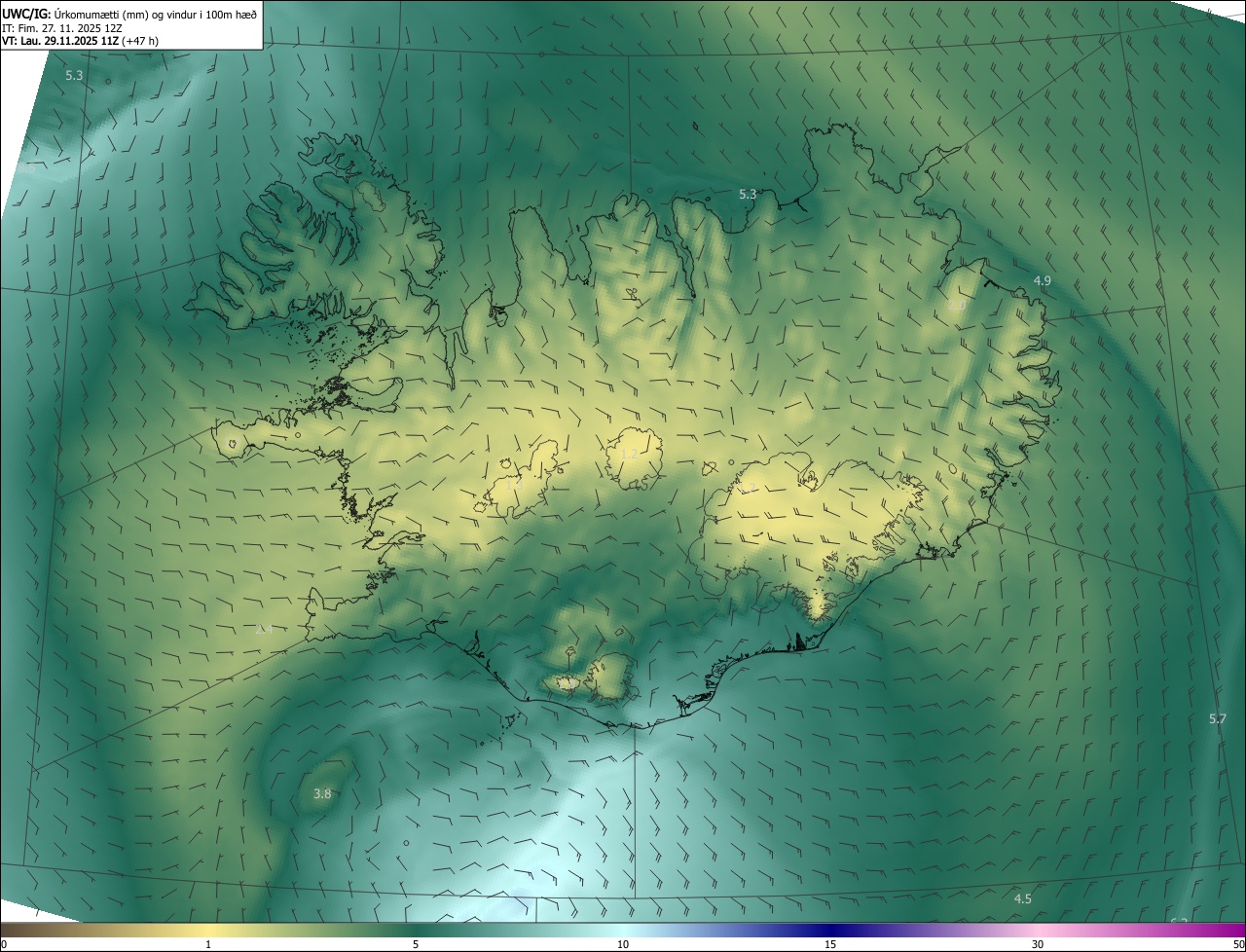
Task: Click the '50' tick on the color scale
Action: (x=1237, y=944)
